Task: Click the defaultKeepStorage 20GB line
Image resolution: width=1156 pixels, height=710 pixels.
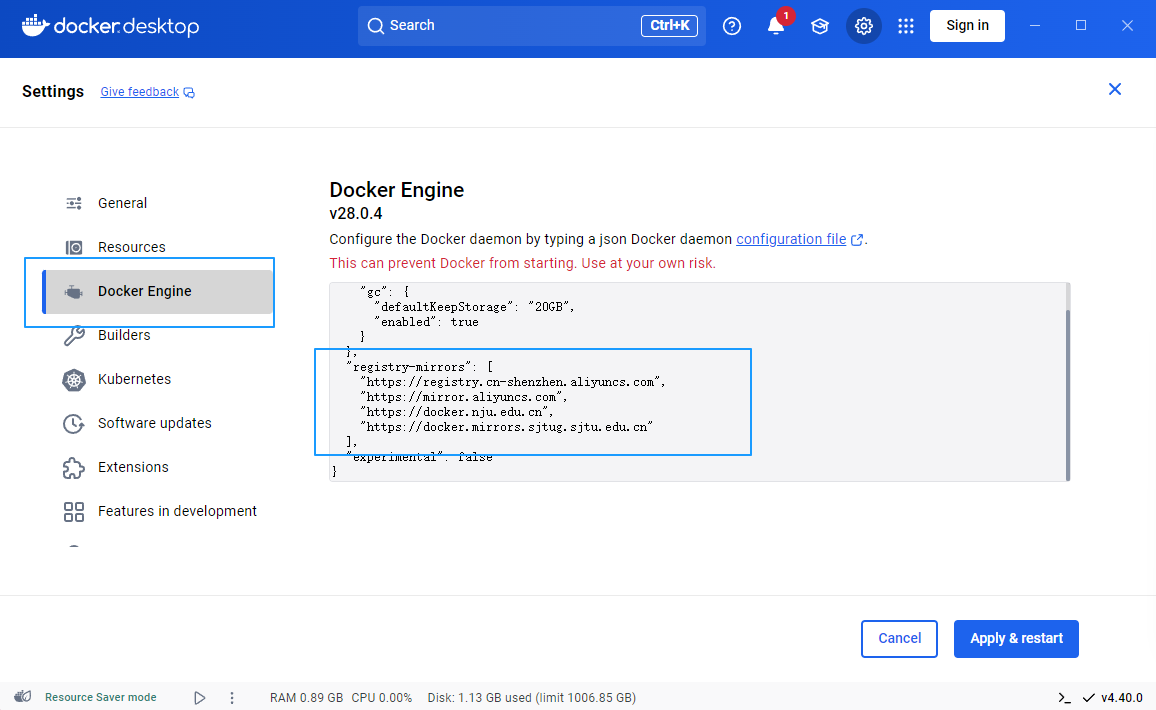Action: 474,307
